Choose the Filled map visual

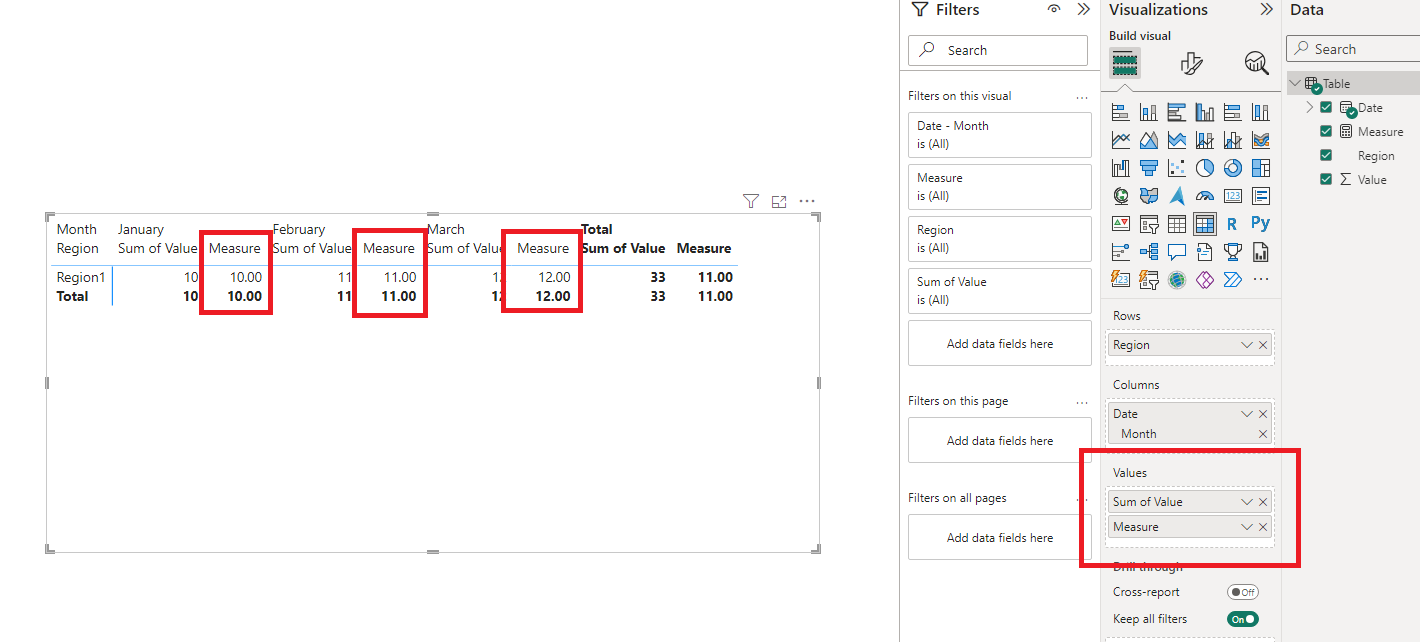(1149, 196)
